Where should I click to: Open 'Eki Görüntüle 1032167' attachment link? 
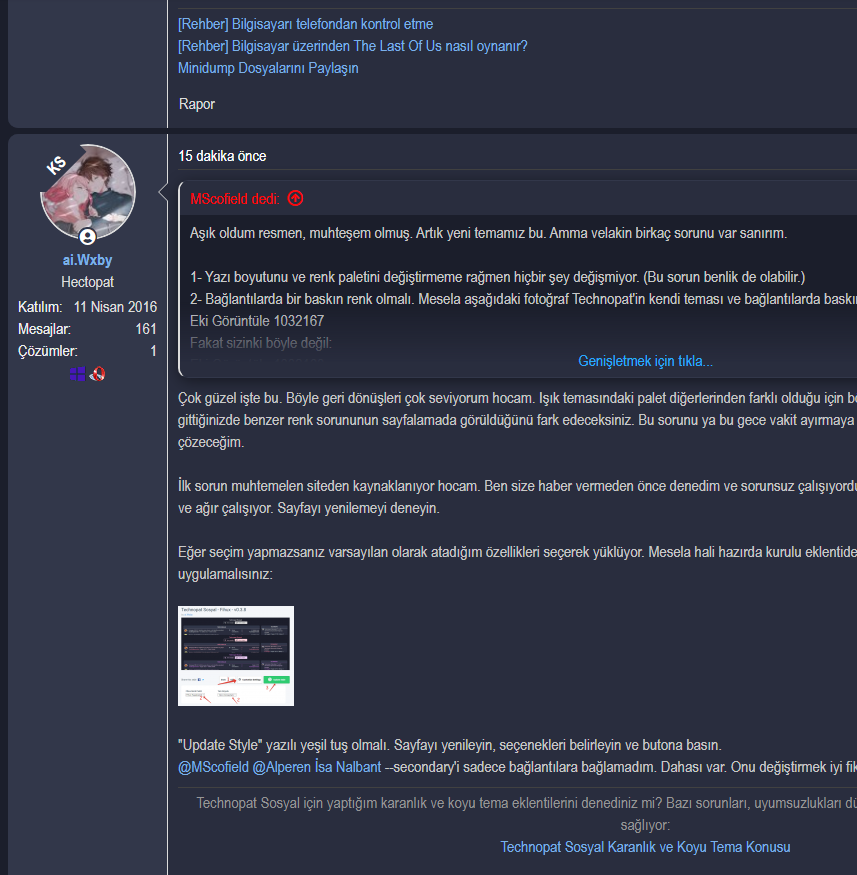pyautogui.click(x=257, y=321)
